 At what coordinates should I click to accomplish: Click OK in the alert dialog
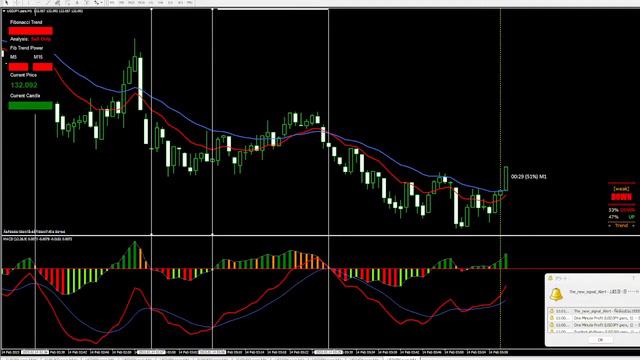click(600, 340)
